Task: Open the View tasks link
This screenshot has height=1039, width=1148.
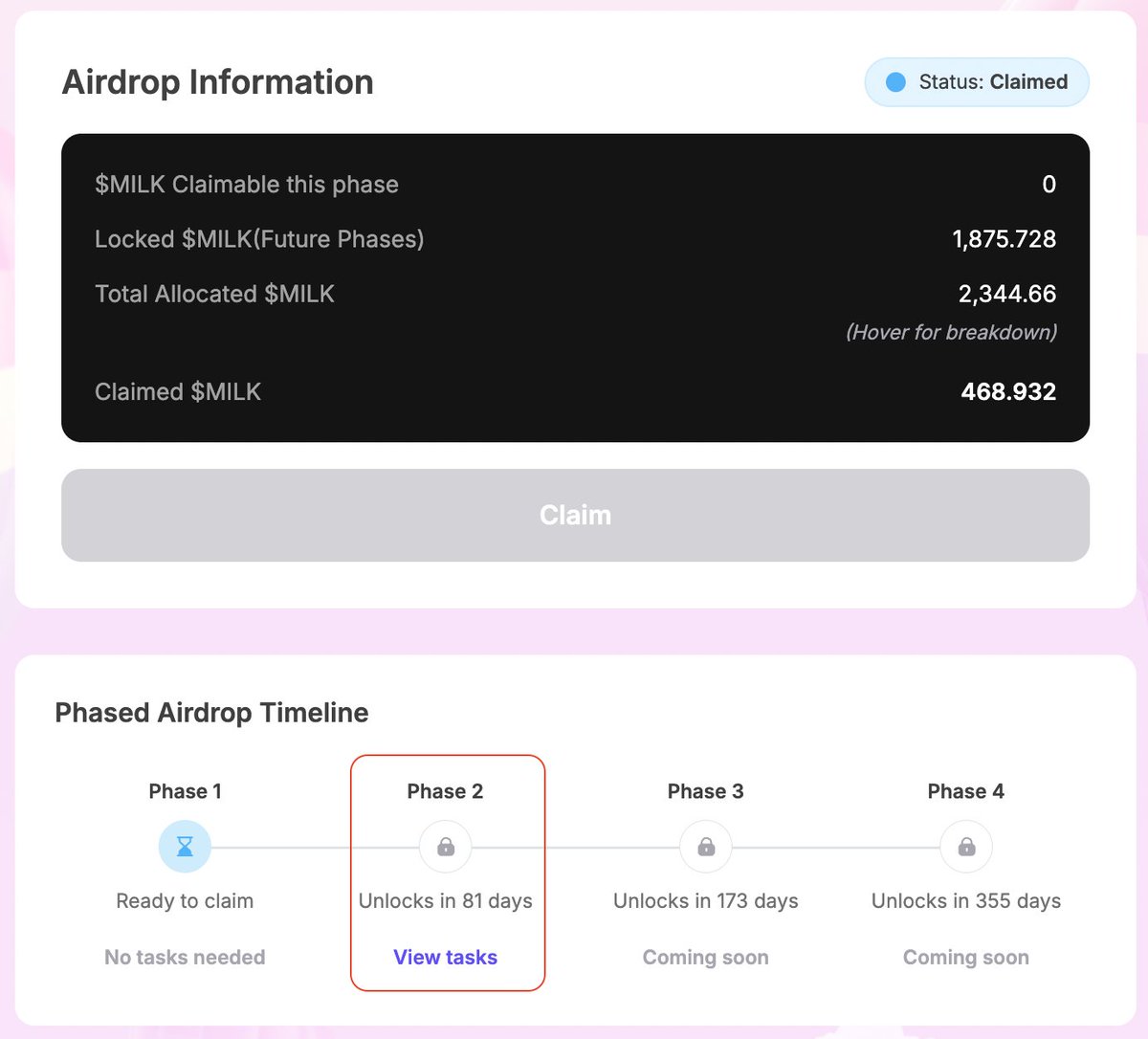Action: point(446,957)
